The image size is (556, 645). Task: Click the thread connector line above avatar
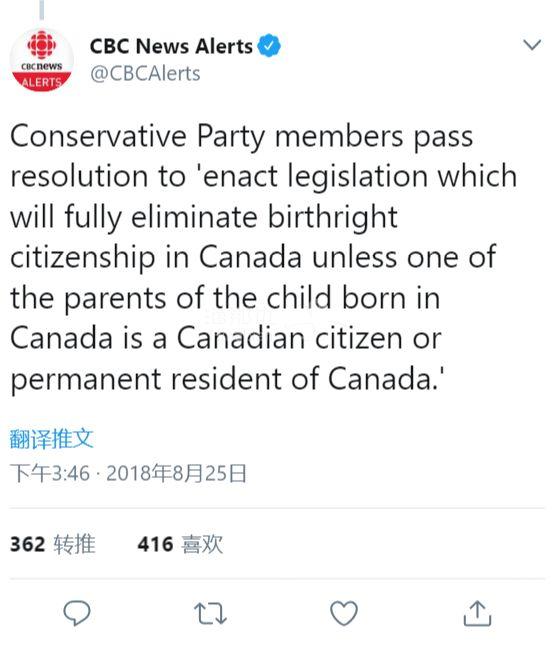point(42,10)
